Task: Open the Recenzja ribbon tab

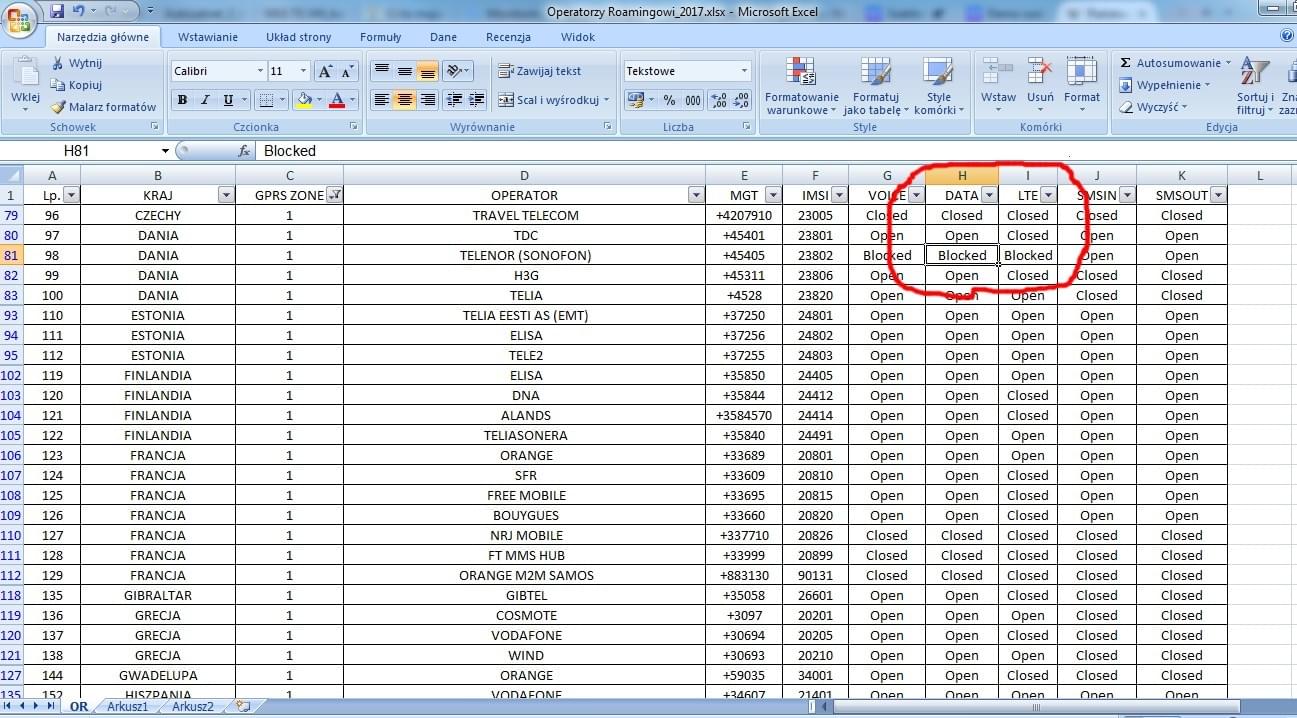Action: [x=508, y=37]
